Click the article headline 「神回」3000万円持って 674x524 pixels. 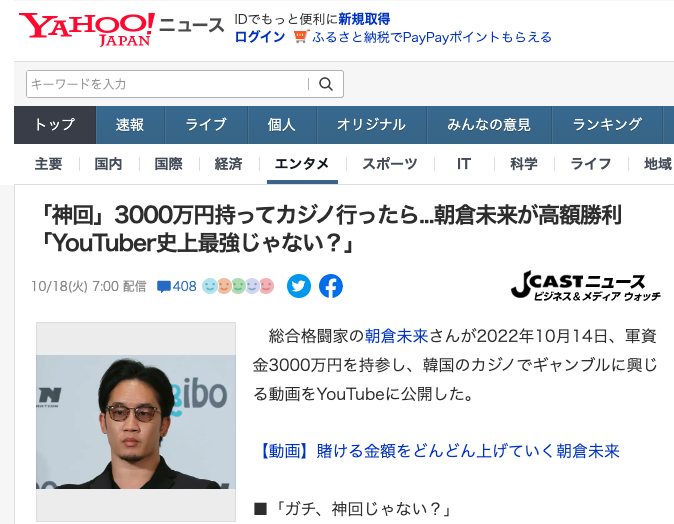click(330, 229)
